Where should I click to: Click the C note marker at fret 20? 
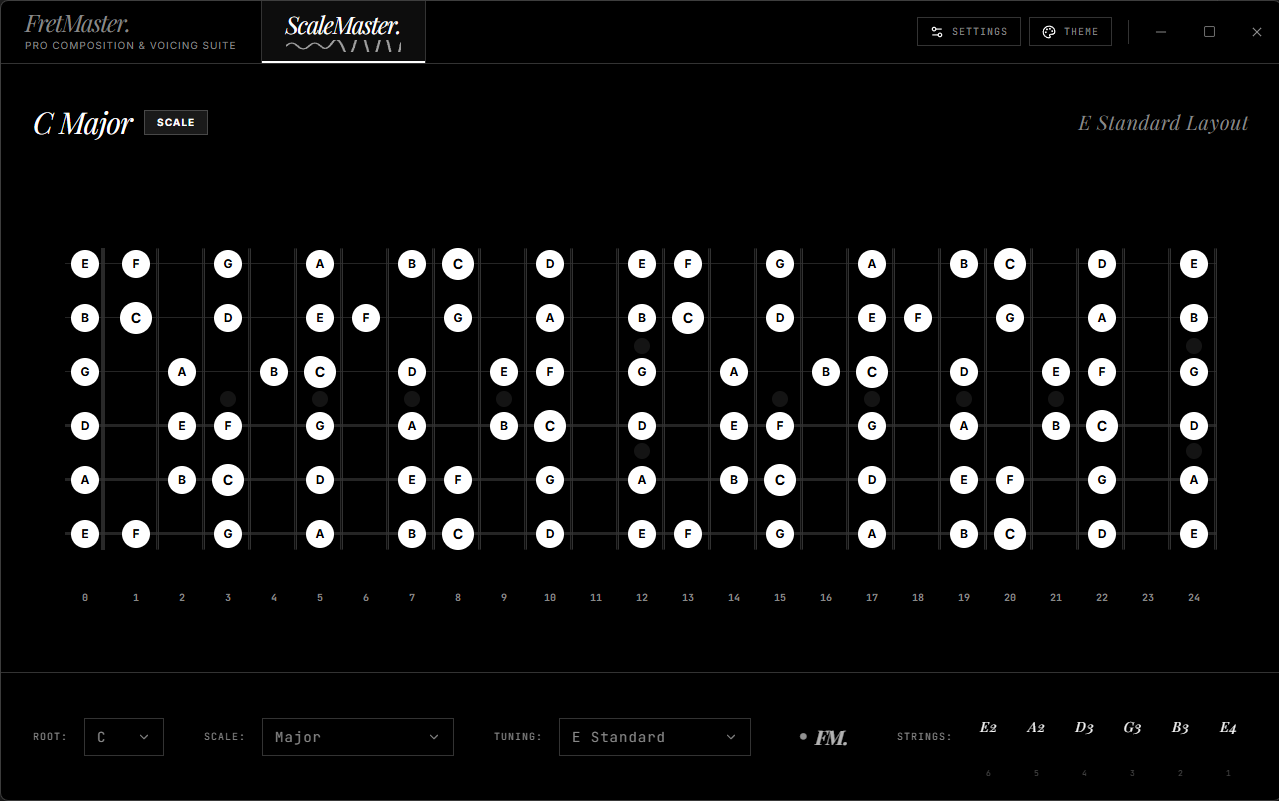click(1009, 264)
